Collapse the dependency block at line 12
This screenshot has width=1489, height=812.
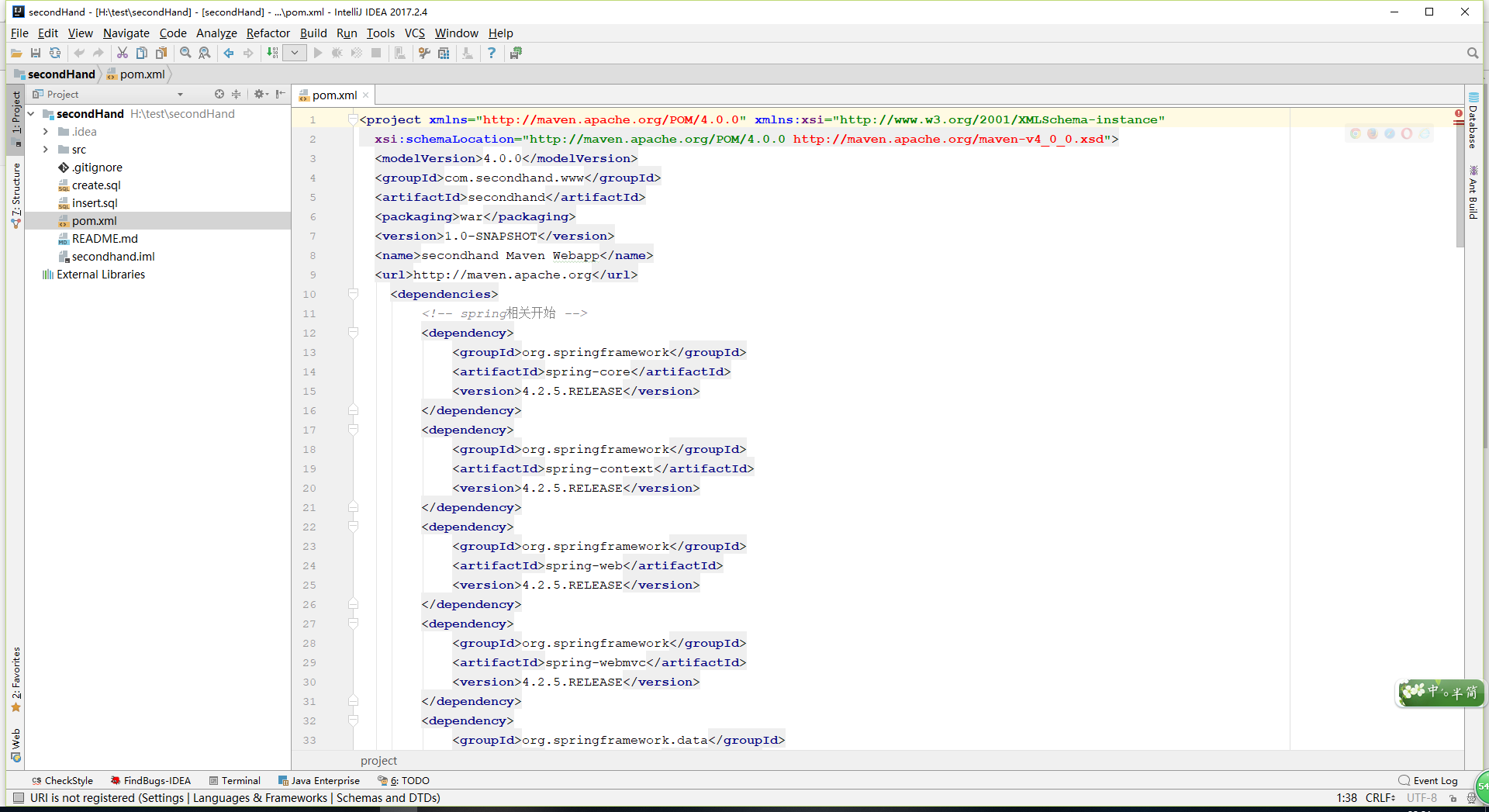click(354, 333)
